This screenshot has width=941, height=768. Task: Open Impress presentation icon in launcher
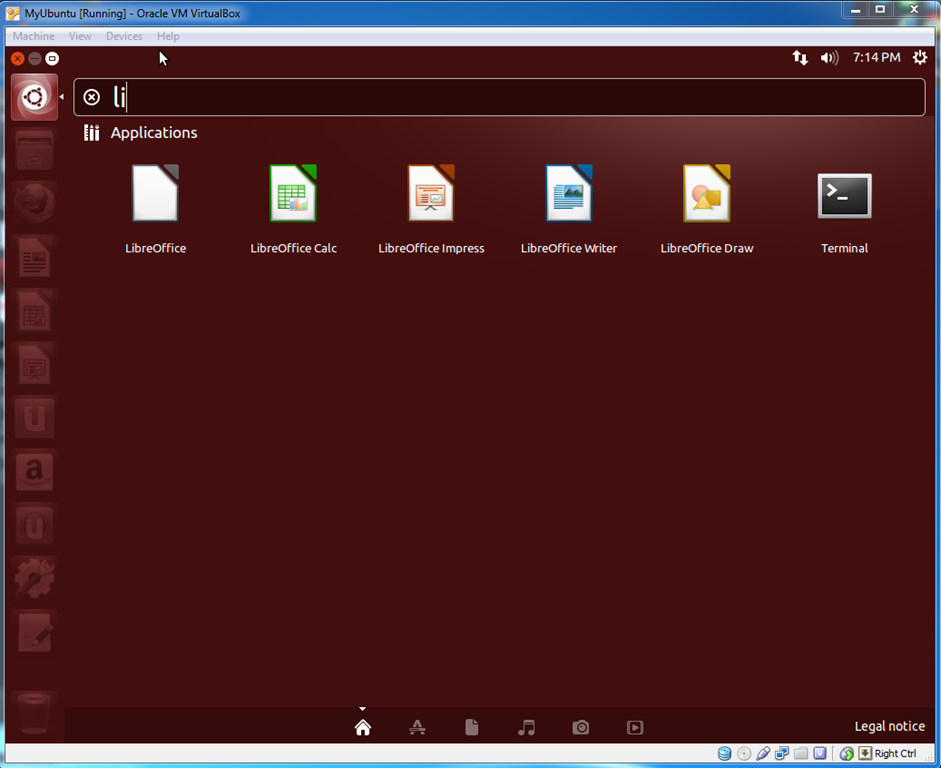pos(34,365)
